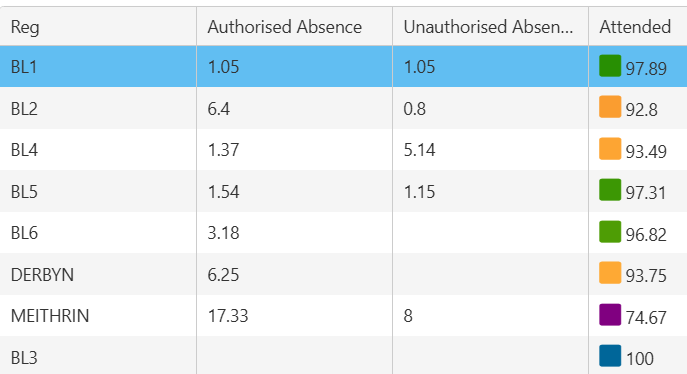
Task: Click the orange swatch beside 93.49
Action: coord(610,148)
